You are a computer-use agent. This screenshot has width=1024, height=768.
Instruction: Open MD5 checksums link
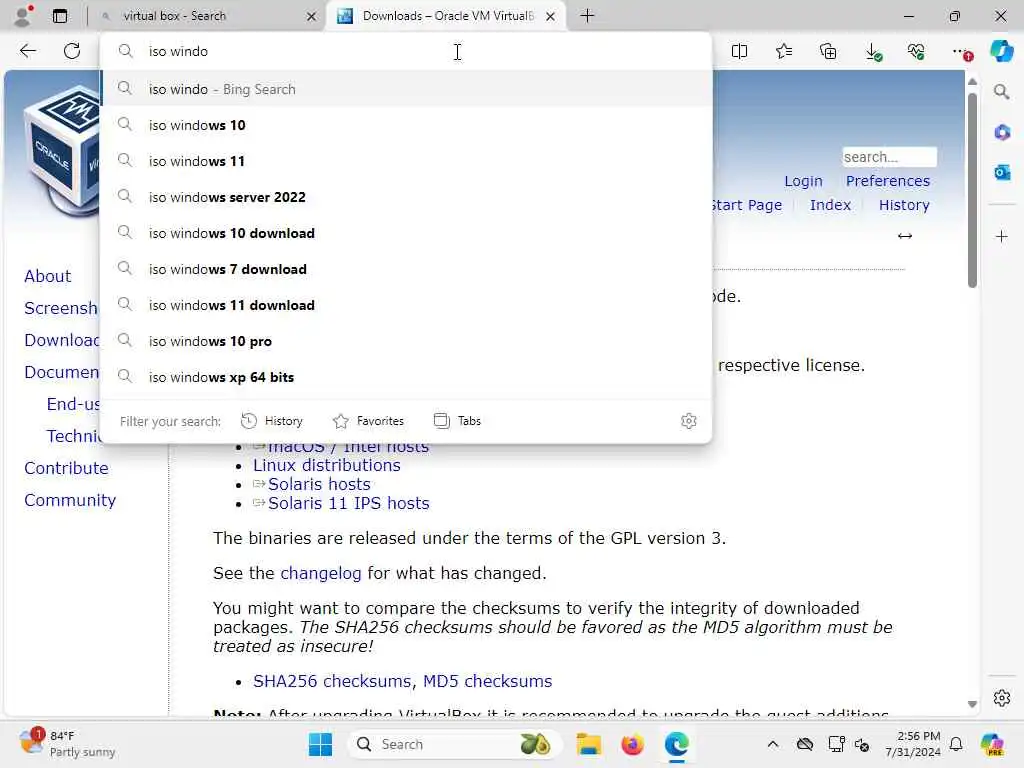tap(487, 681)
